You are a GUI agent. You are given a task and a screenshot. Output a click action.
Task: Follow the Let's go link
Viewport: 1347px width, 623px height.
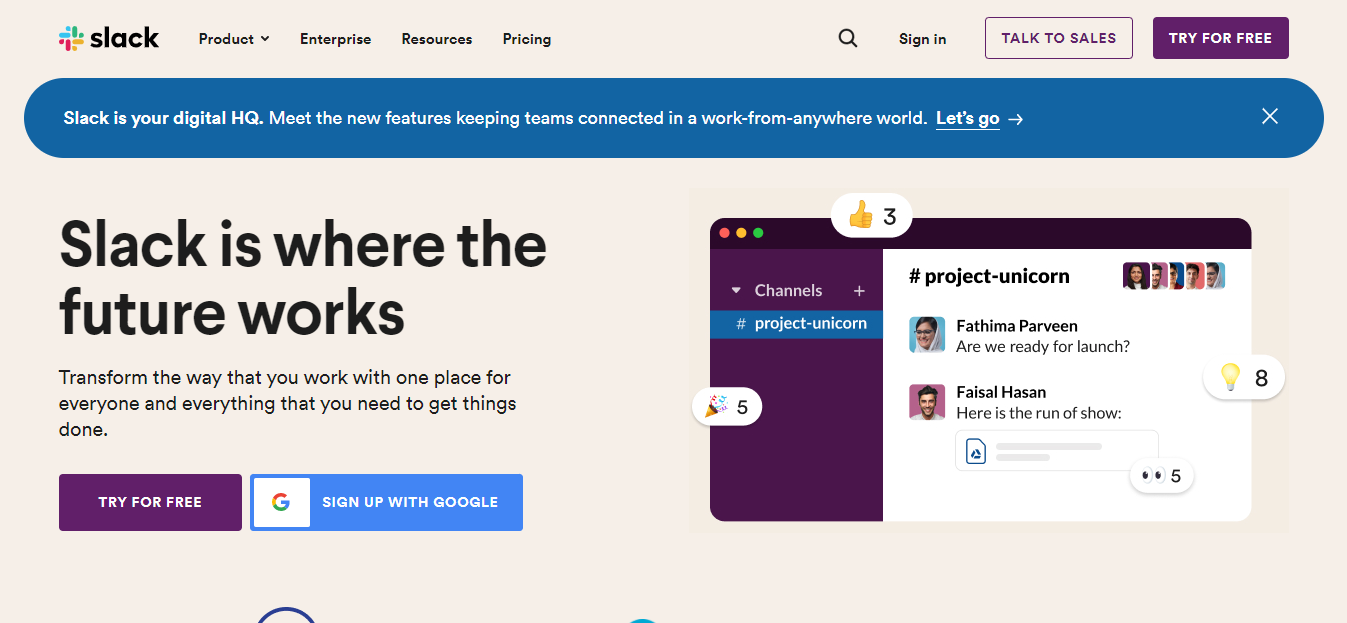click(968, 118)
